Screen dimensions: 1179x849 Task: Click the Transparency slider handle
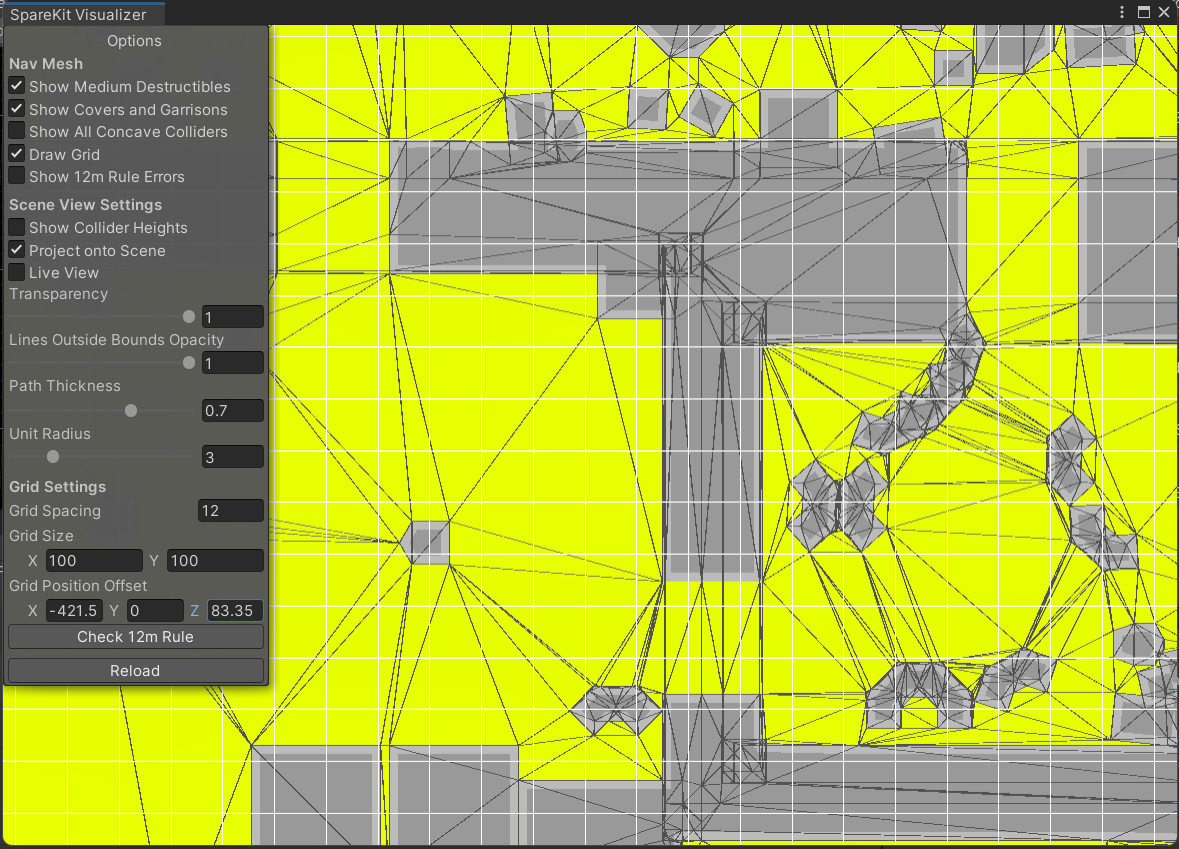point(189,317)
